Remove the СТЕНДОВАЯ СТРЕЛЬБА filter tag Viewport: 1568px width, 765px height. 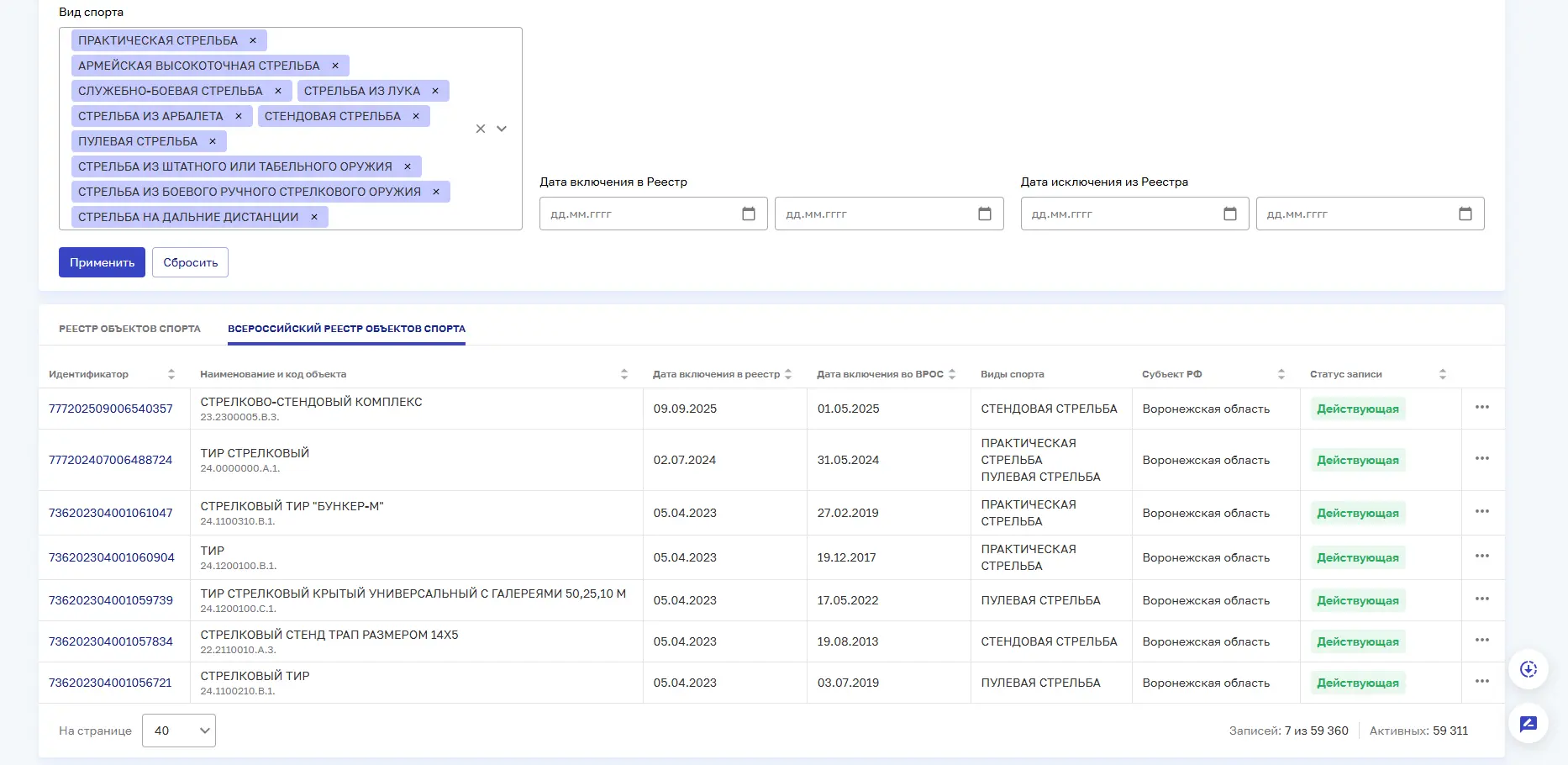(x=416, y=116)
